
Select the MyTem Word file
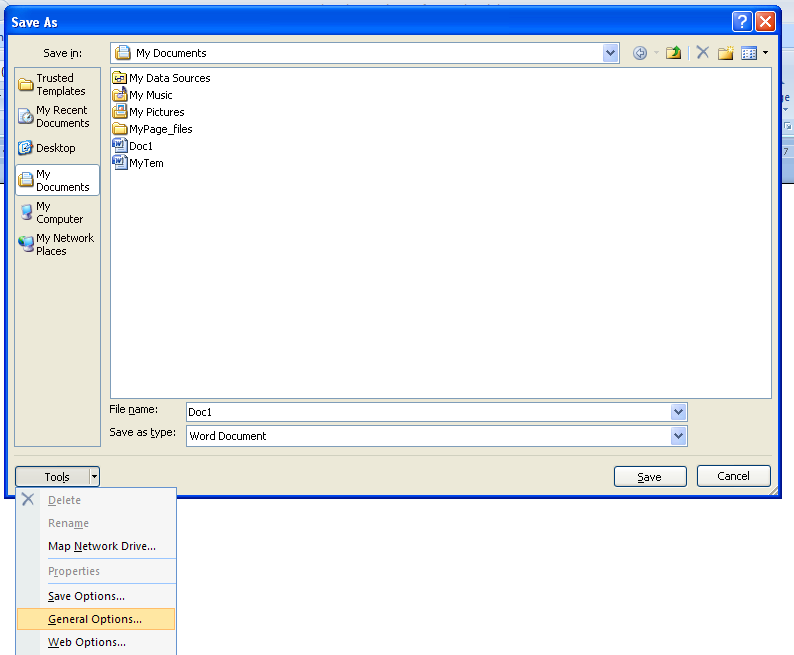[138, 163]
